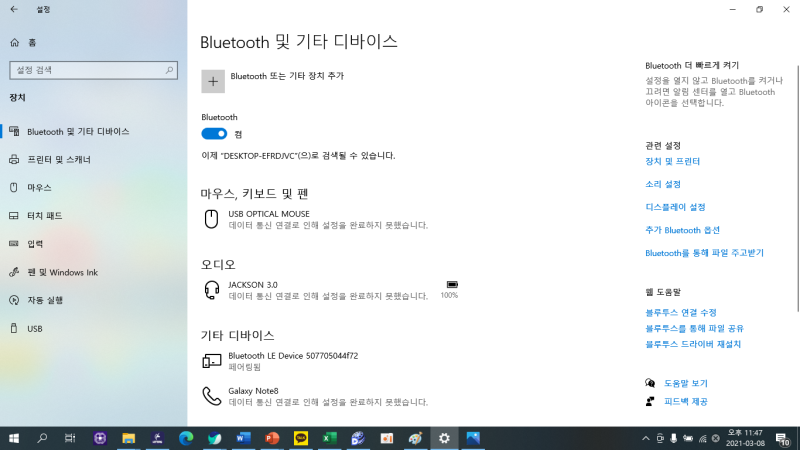800x450 pixels.
Task: Open Task View from taskbar
Action: (x=70, y=438)
